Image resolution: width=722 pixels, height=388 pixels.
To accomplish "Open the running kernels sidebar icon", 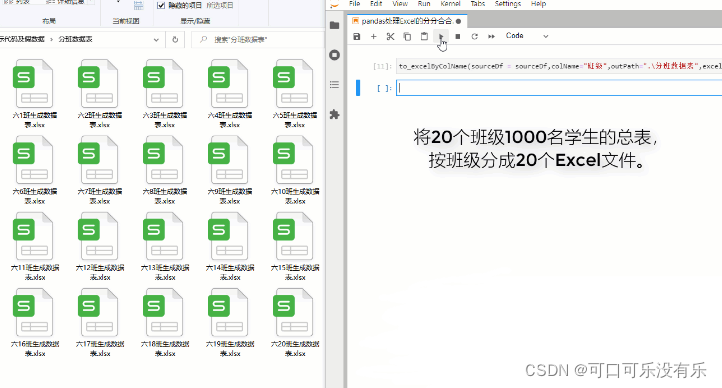I will coord(335,55).
